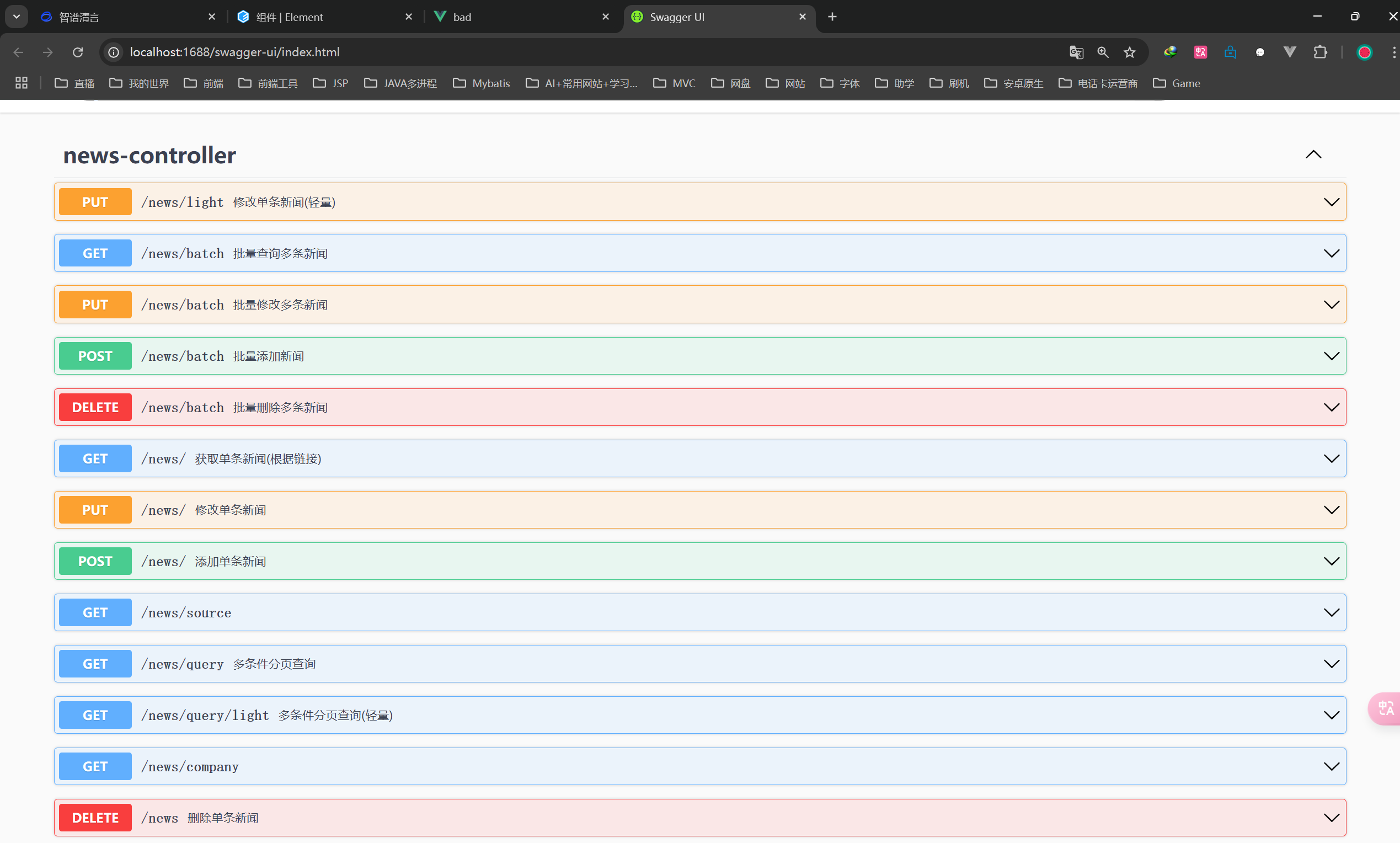This screenshot has width=1400, height=843.
Task: Expand chevron of GET /news/source row
Action: (1331, 612)
